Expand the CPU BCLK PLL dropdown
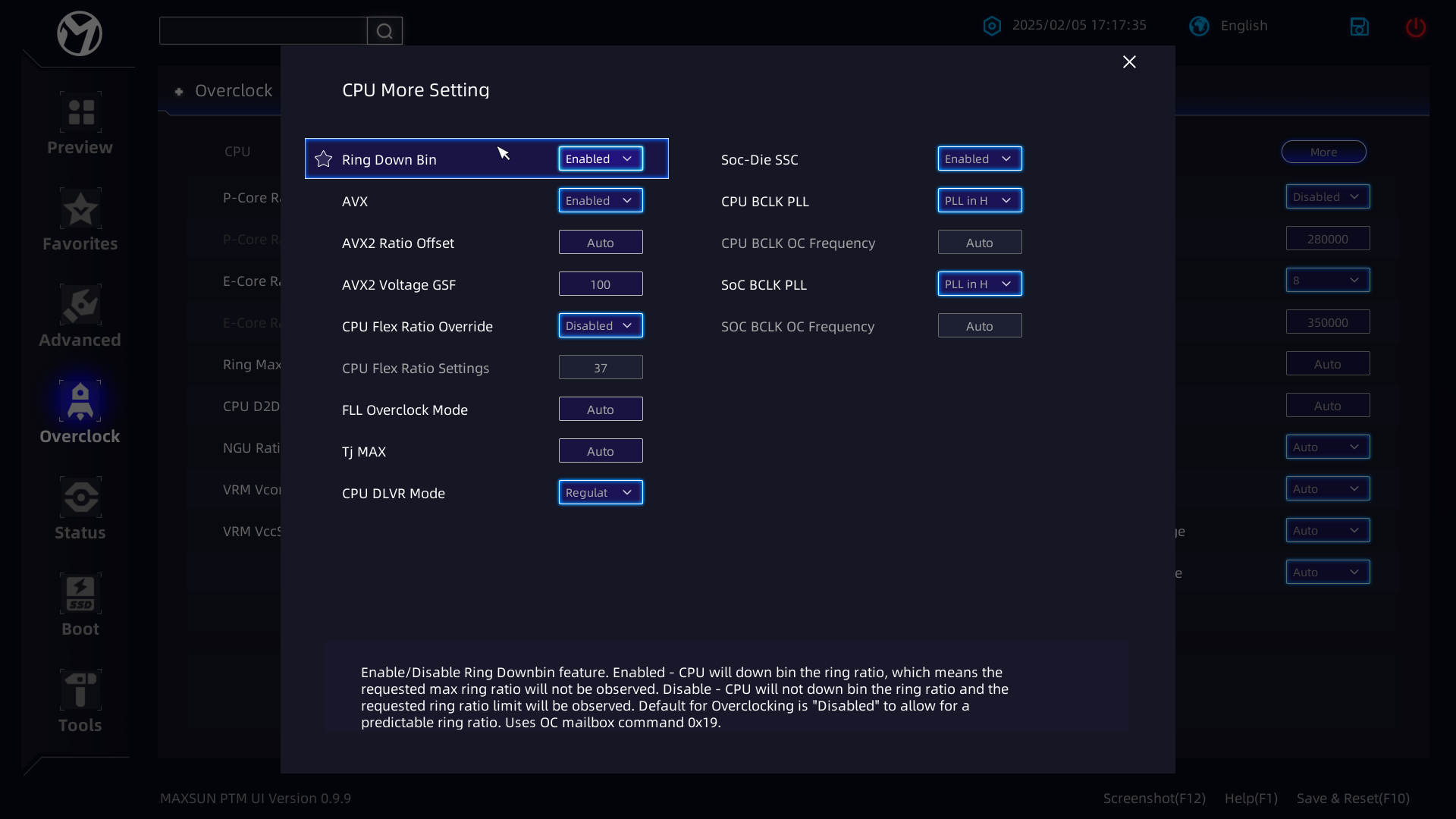This screenshot has width=1456, height=819. [980, 200]
